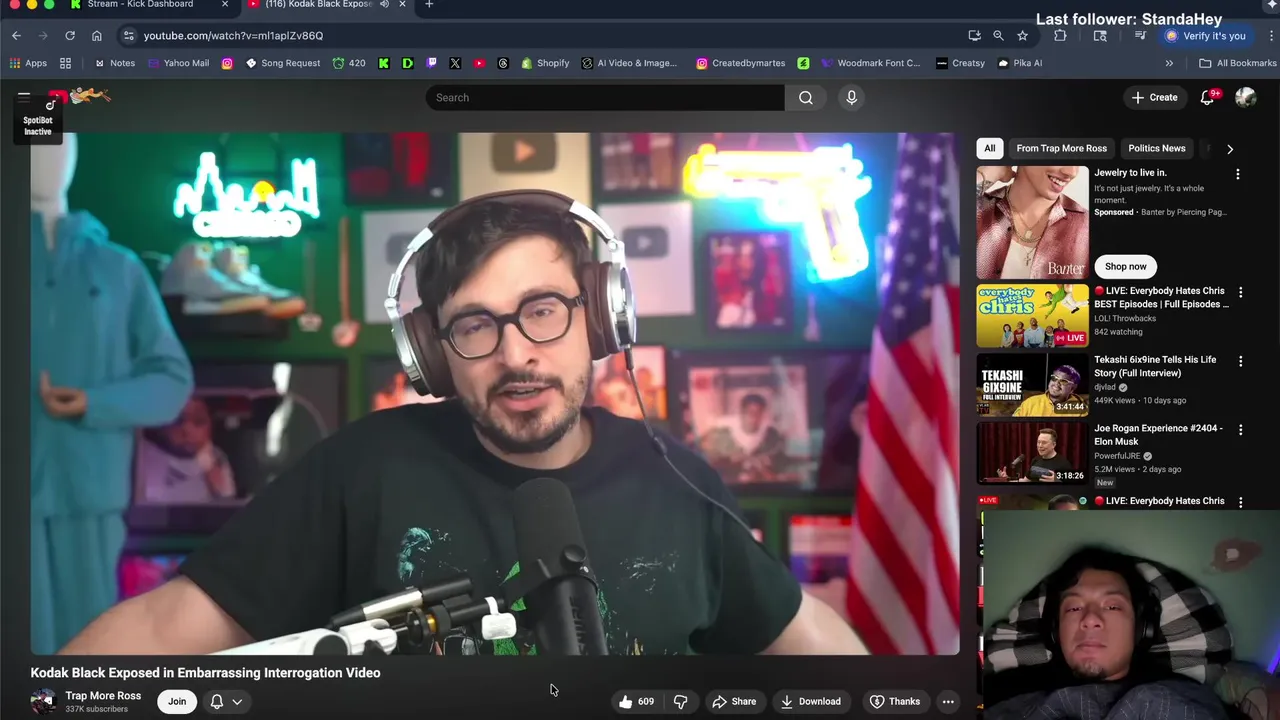
Task: Click the search magnifier button
Action: [x=806, y=97]
